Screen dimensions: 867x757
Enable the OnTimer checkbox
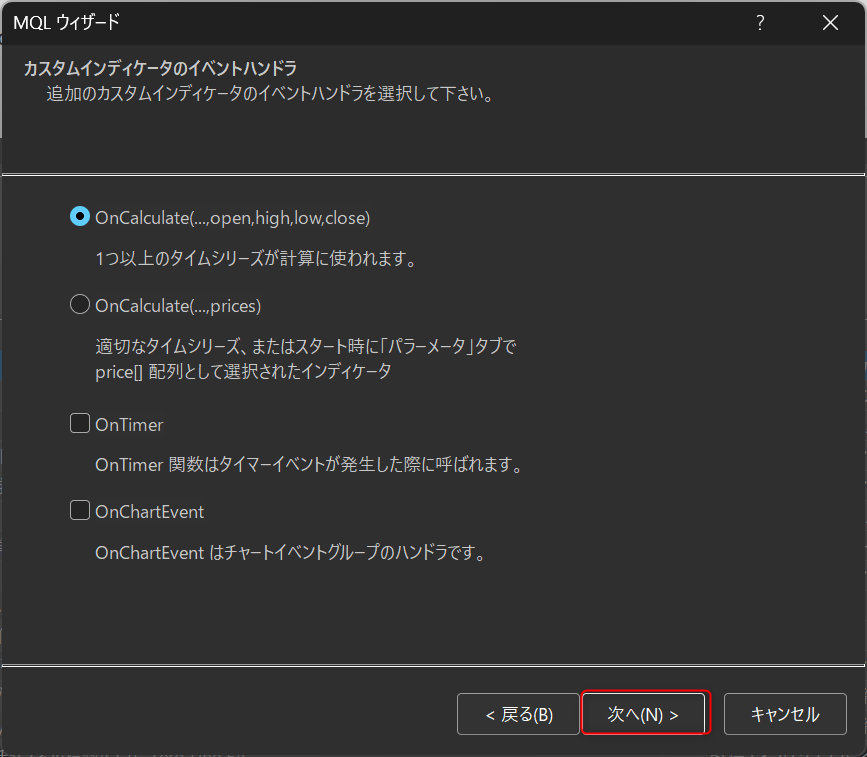click(80, 424)
